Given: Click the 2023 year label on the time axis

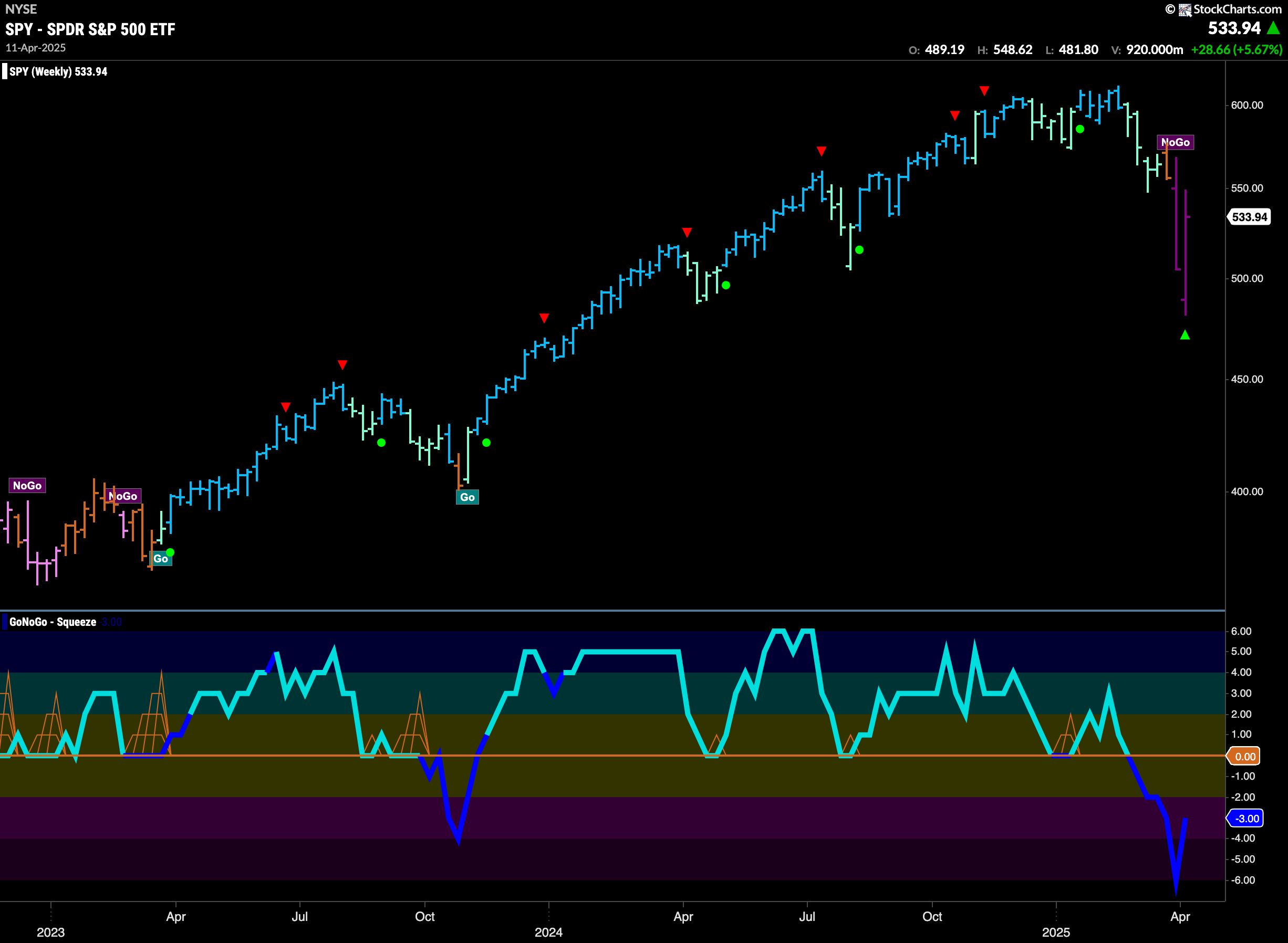Looking at the screenshot, I should click(x=51, y=932).
